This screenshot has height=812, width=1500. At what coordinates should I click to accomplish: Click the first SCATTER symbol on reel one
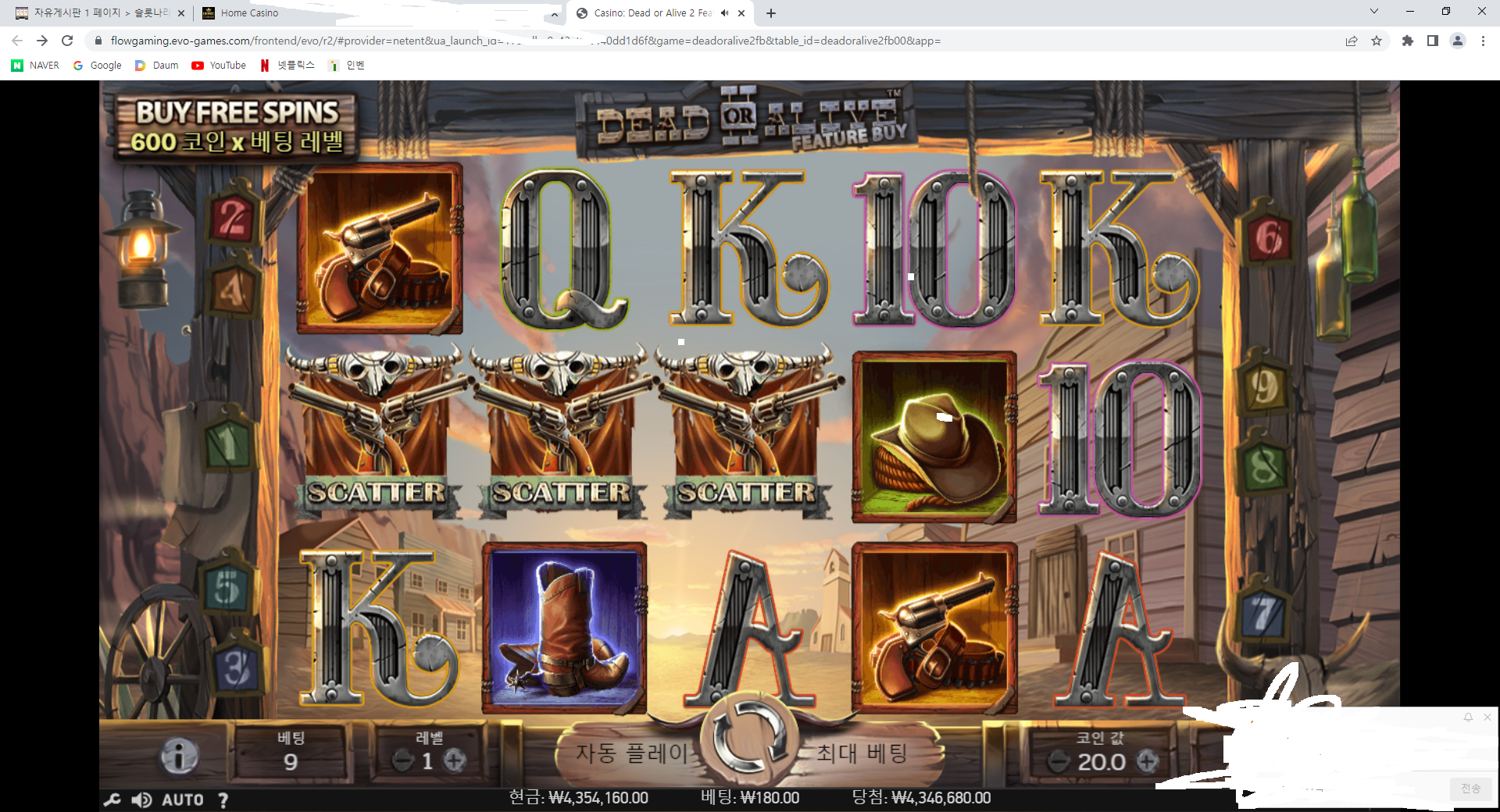pos(377,433)
